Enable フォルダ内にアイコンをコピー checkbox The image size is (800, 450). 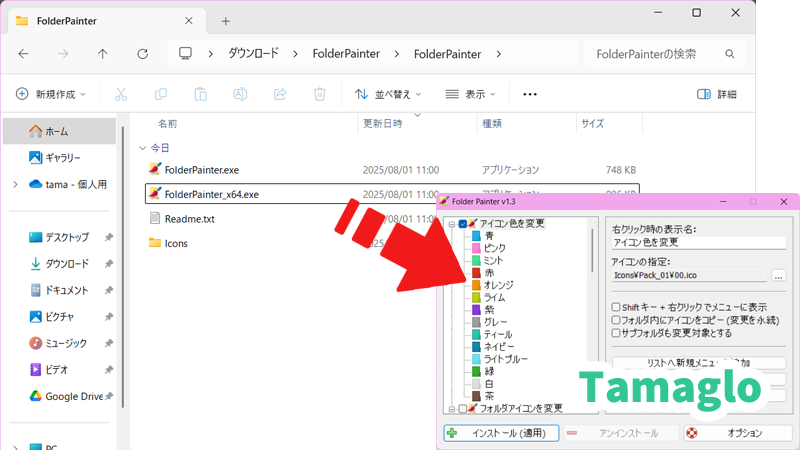point(616,320)
